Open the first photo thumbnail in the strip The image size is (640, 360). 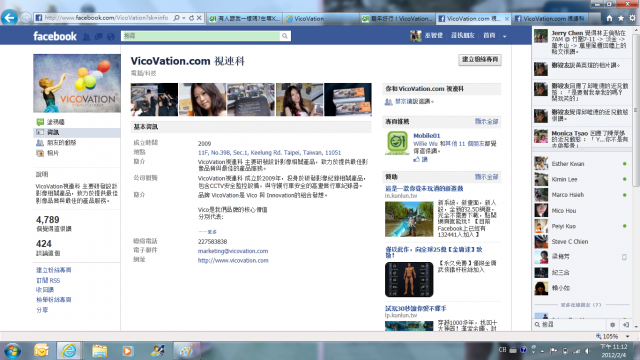click(x=154, y=100)
